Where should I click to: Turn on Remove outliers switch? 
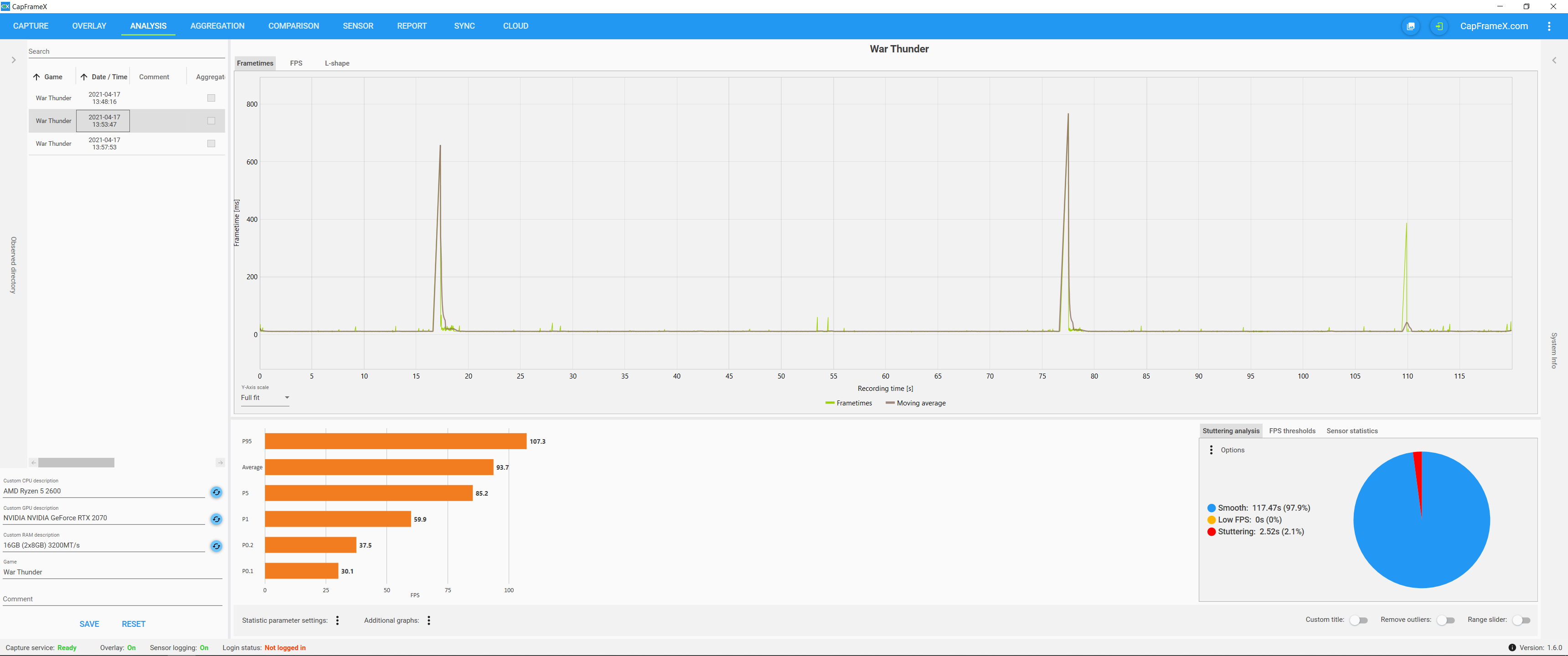[x=1445, y=620]
